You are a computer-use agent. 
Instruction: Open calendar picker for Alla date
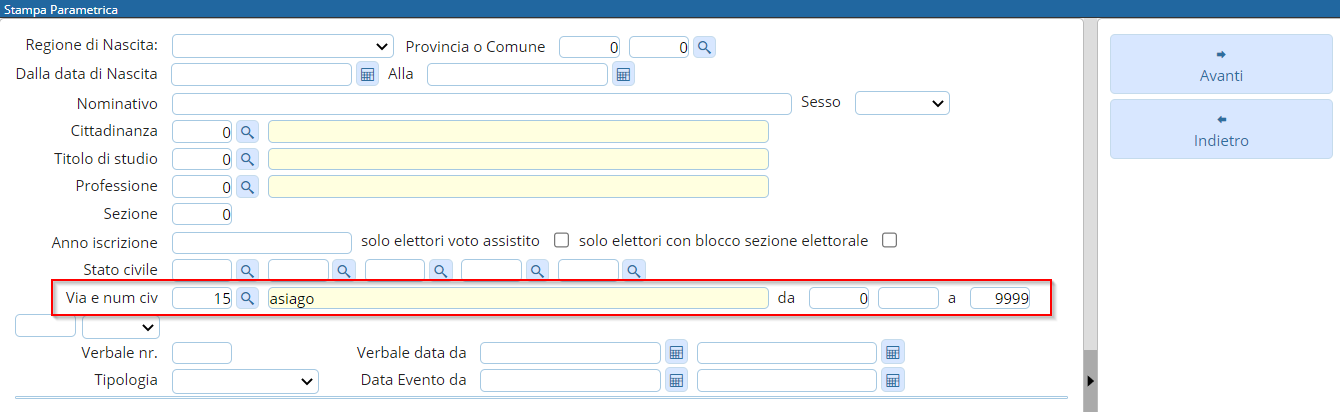point(623,75)
